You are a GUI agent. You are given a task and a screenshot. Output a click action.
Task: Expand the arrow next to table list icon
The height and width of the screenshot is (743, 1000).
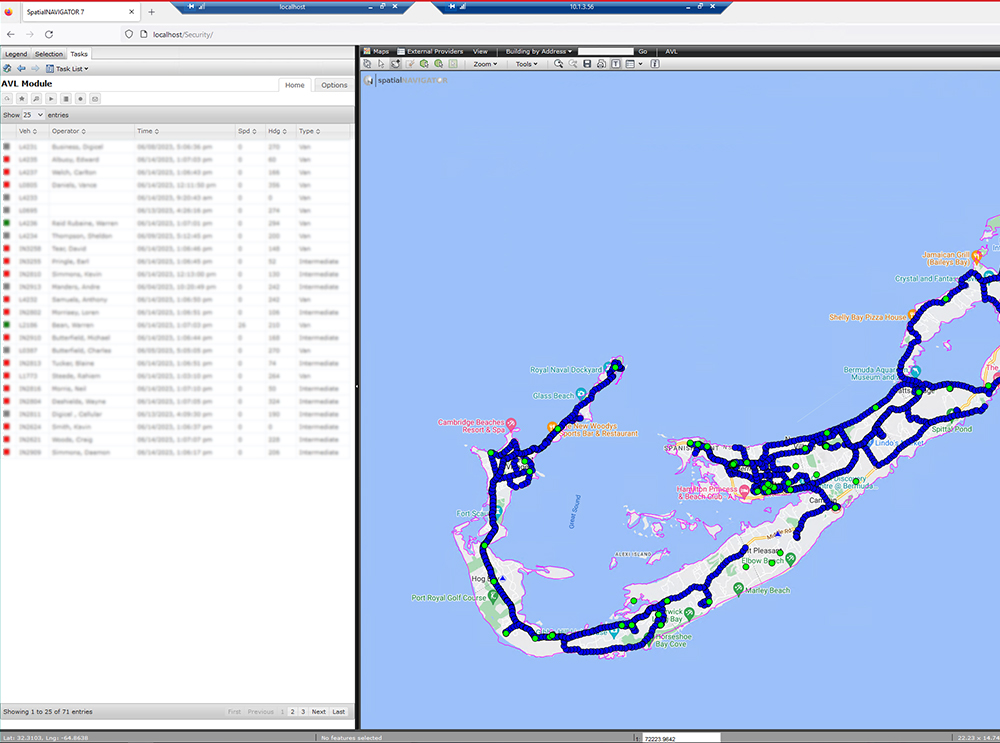(x=640, y=64)
